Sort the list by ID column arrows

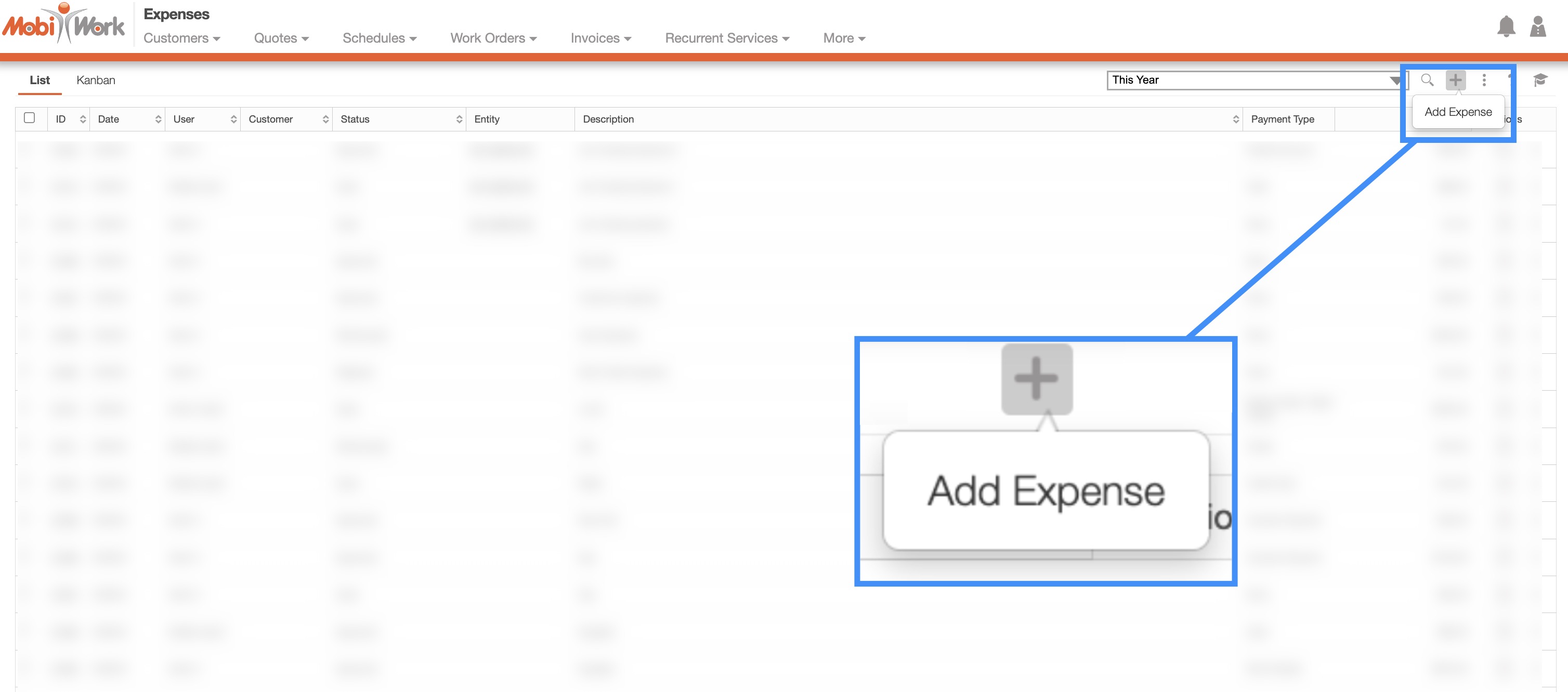pyautogui.click(x=83, y=119)
